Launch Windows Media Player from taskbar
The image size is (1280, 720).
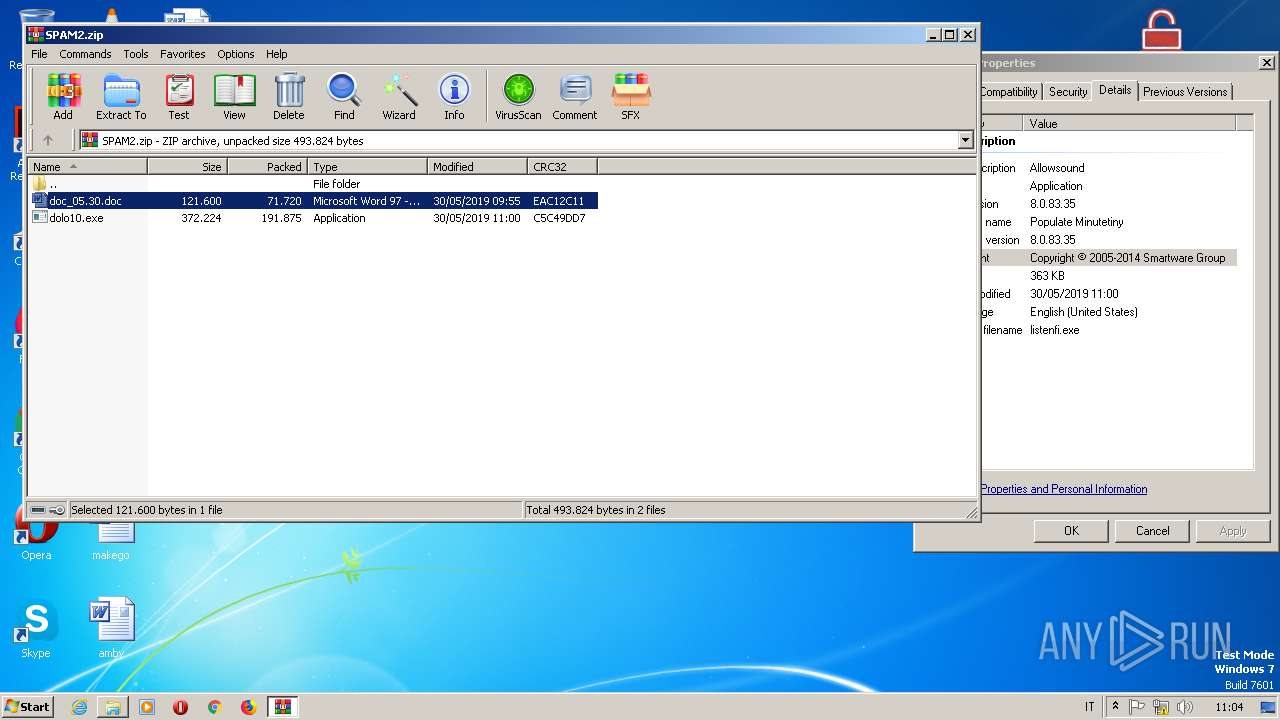point(147,707)
